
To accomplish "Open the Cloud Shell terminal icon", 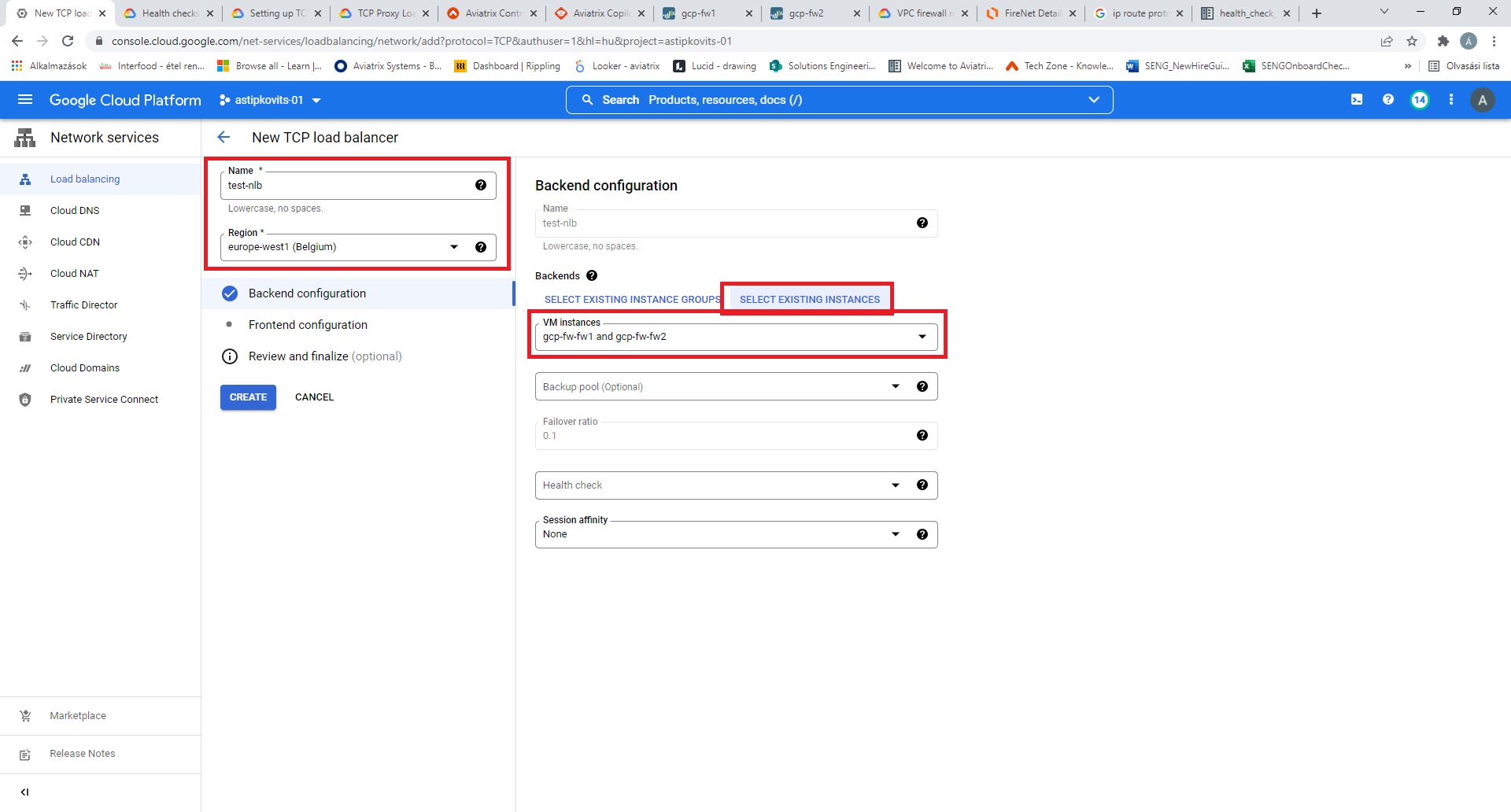I will pyautogui.click(x=1357, y=100).
